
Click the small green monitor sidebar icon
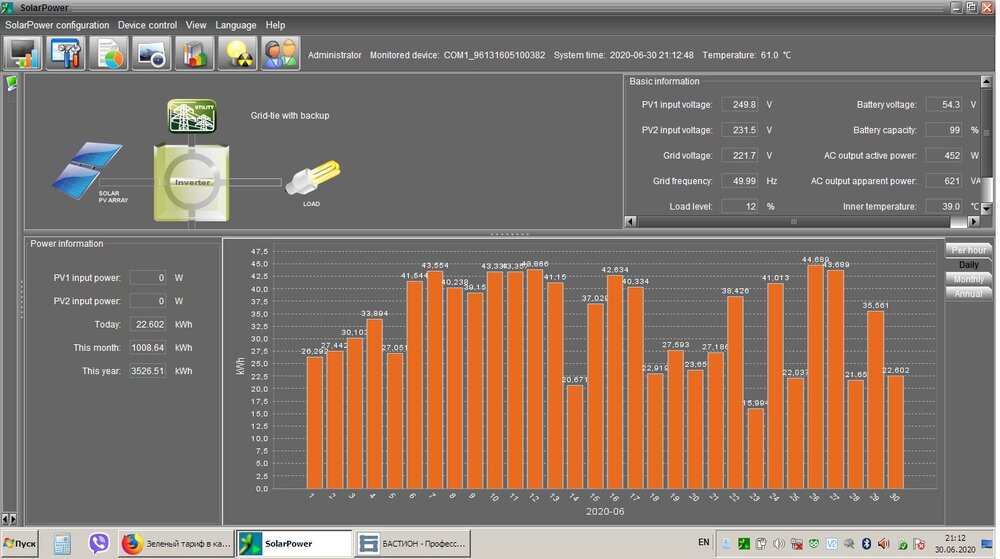coord(11,83)
